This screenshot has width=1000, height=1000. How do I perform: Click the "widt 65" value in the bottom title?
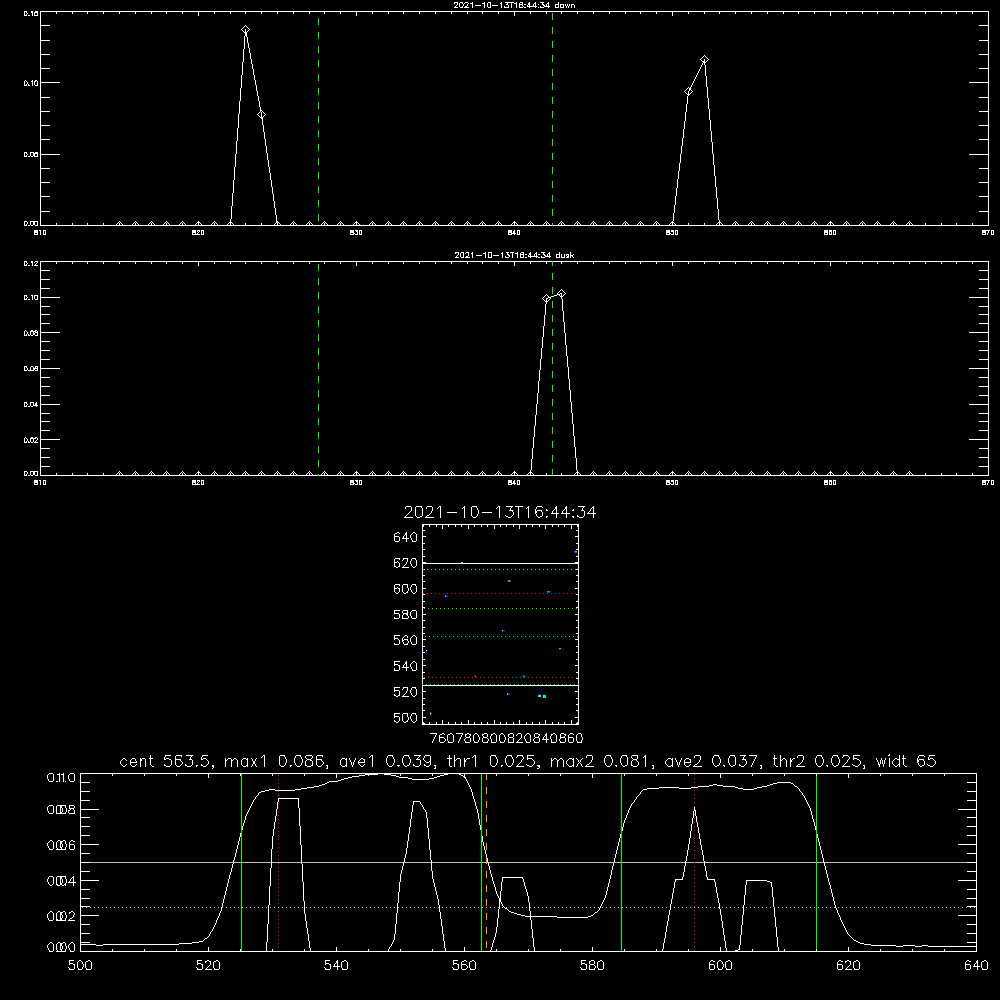[906, 761]
